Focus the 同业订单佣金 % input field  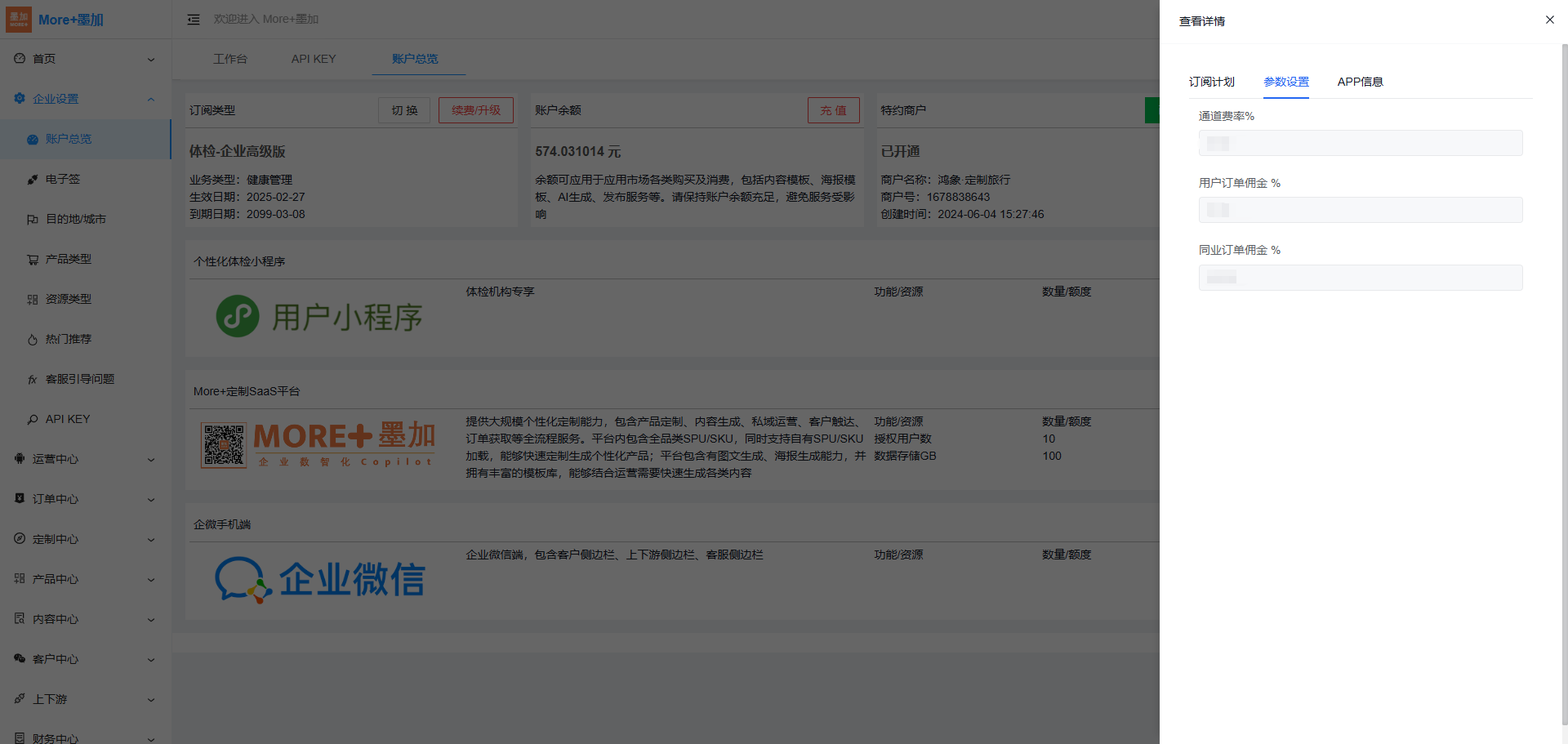click(x=1360, y=278)
